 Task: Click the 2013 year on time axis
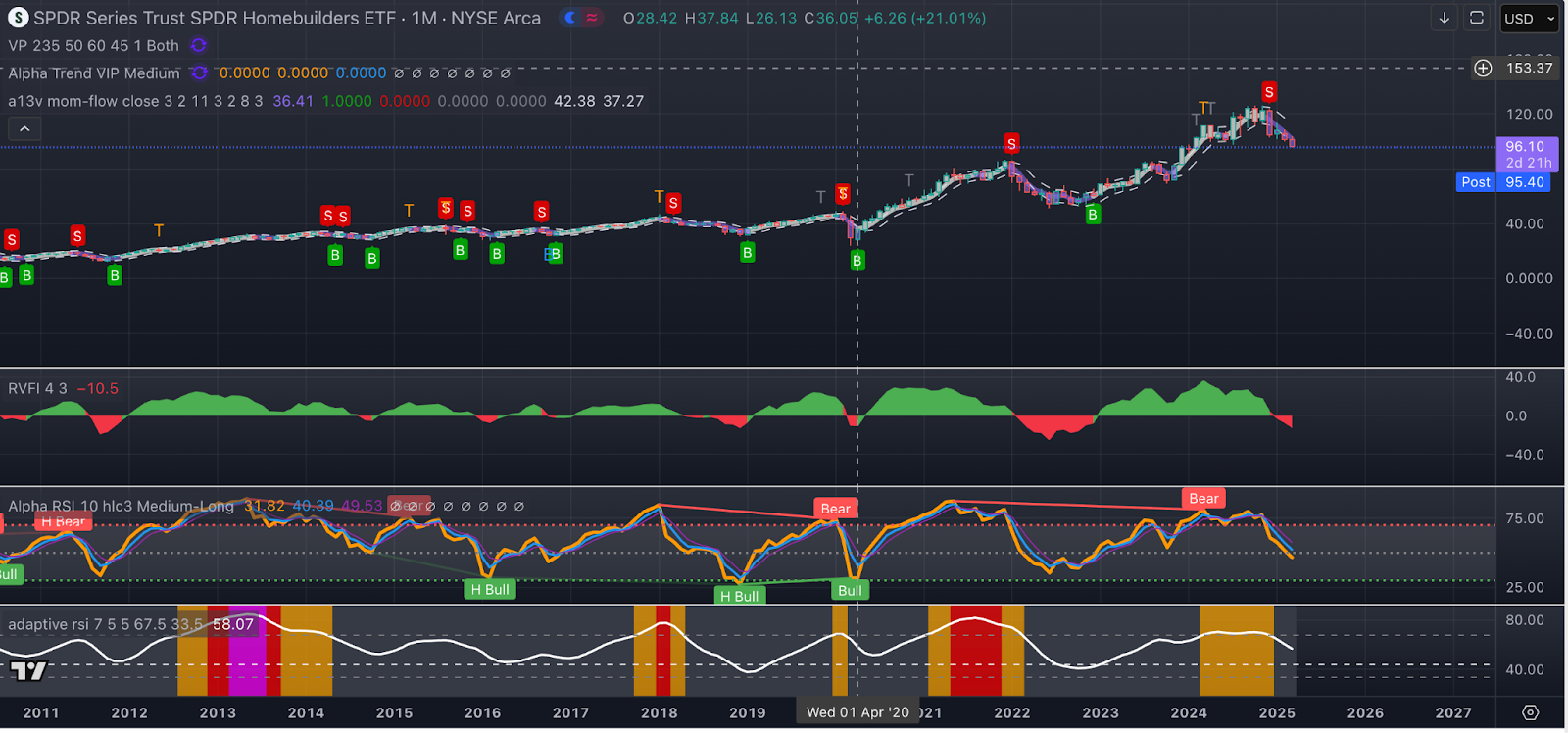point(218,712)
